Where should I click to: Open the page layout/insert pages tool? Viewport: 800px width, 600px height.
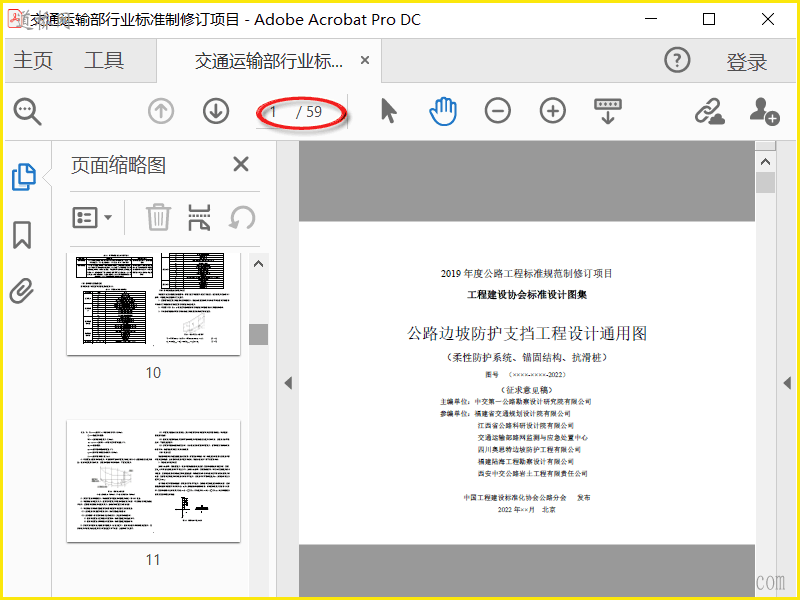click(199, 218)
